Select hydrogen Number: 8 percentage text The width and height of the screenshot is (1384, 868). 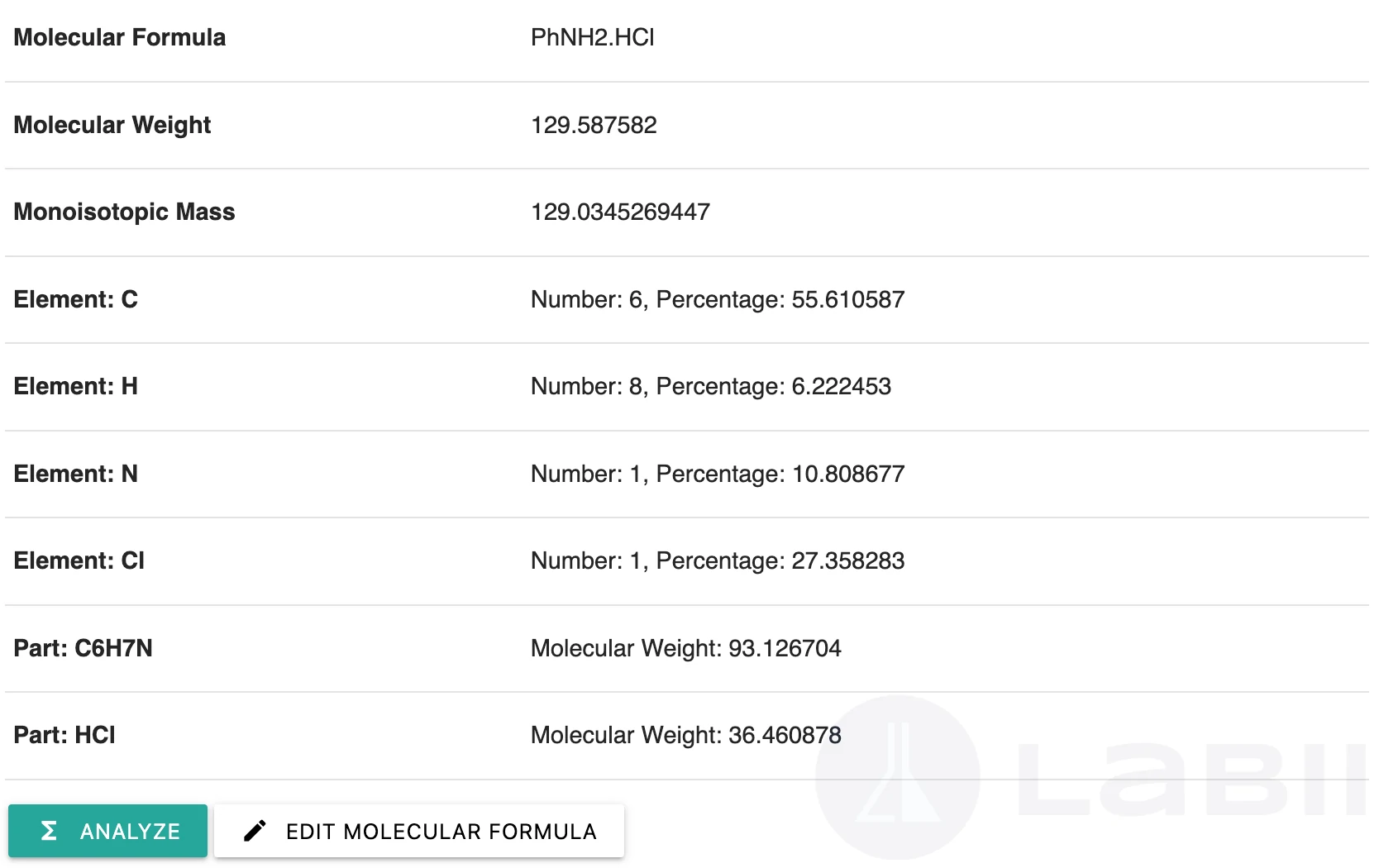[x=711, y=386]
